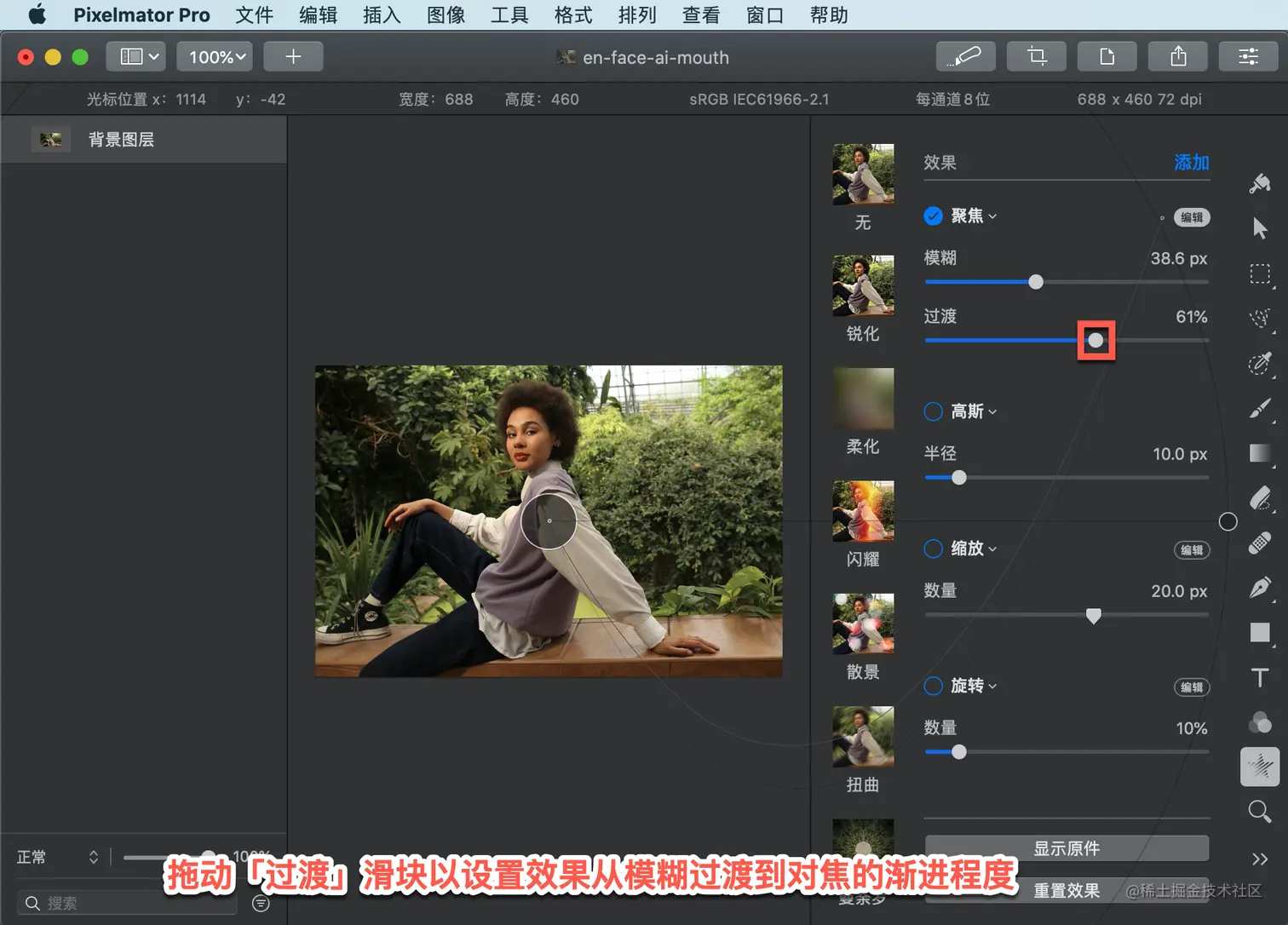
Task: Enable the 旋转 effect checkbox
Action: (x=934, y=686)
